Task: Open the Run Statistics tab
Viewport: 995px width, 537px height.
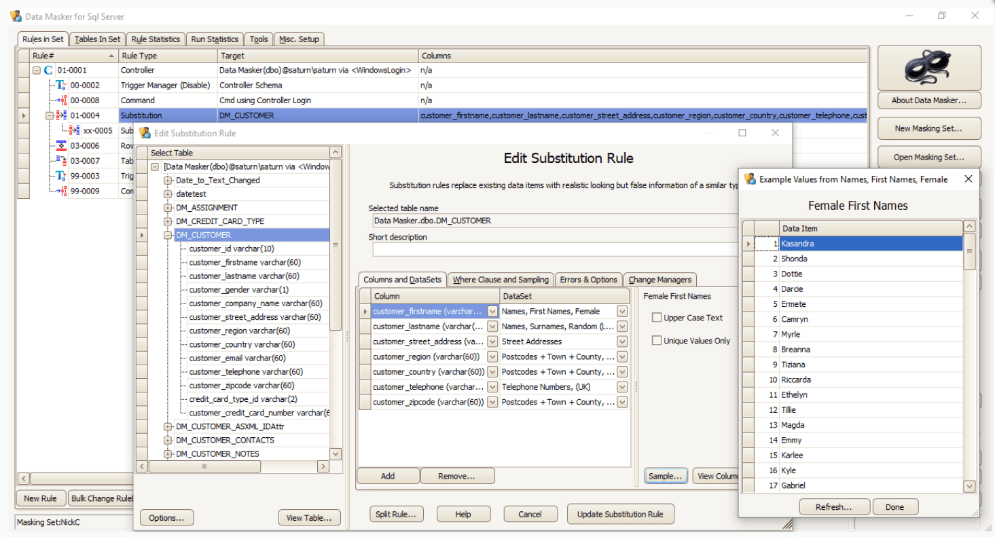Action: 214,39
